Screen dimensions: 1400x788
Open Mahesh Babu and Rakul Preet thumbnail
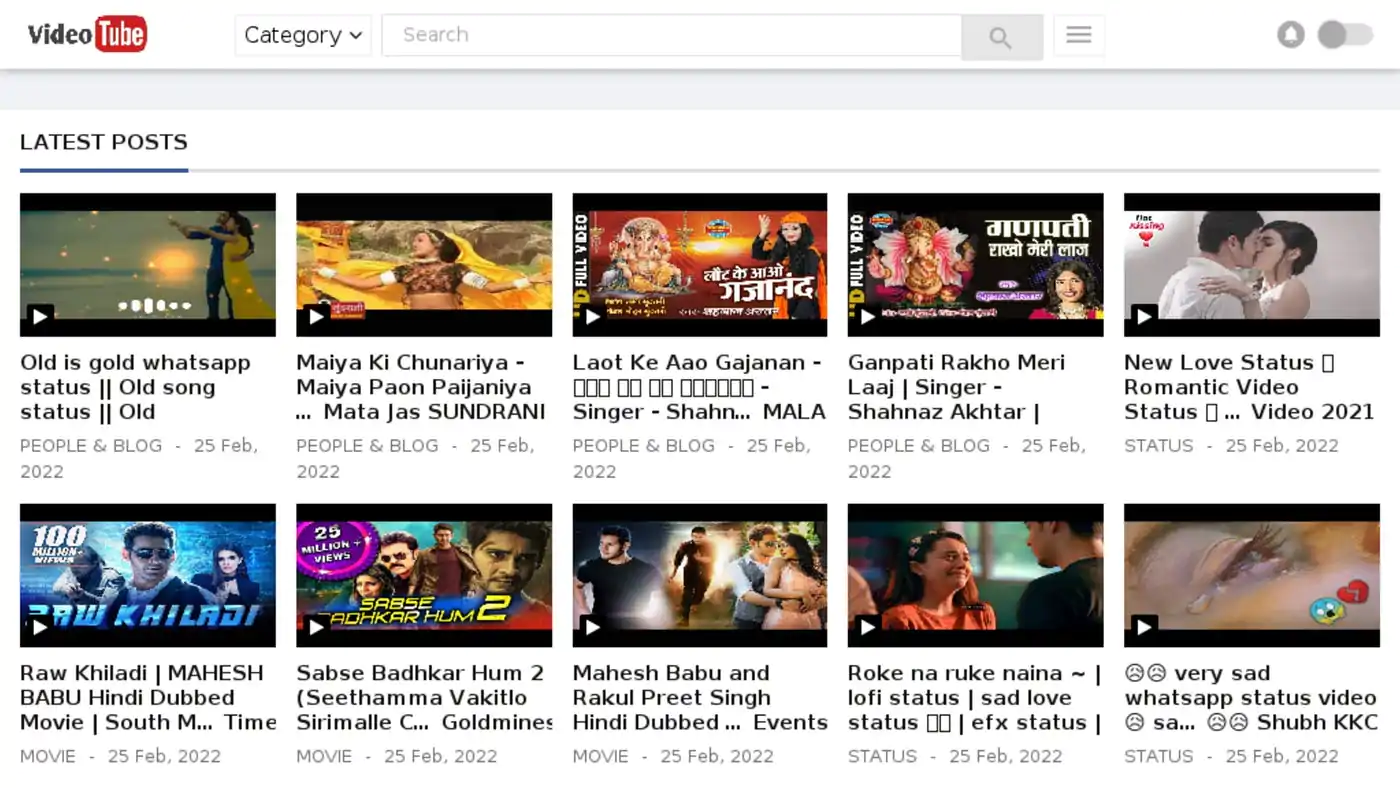click(700, 575)
